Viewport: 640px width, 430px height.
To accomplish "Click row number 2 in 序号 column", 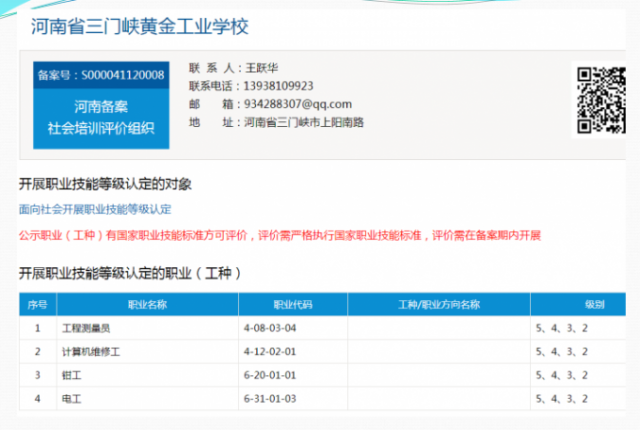I will pyautogui.click(x=38, y=352).
